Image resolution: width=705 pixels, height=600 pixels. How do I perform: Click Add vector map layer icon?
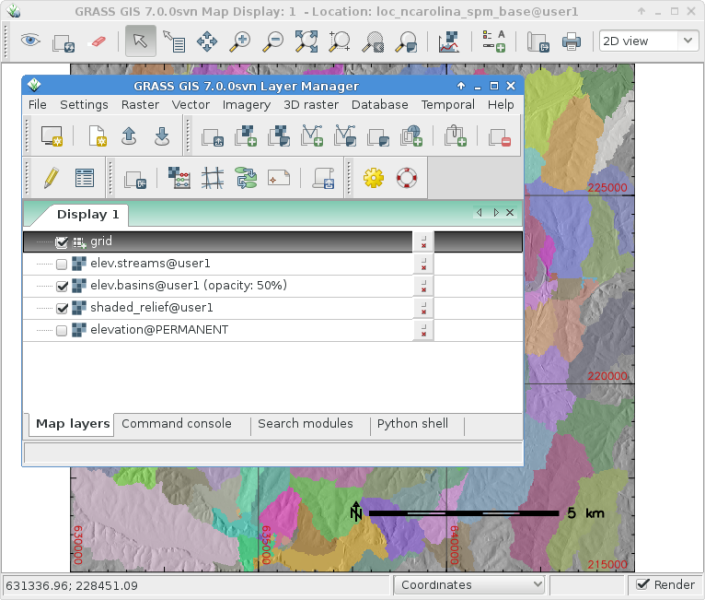[312, 136]
